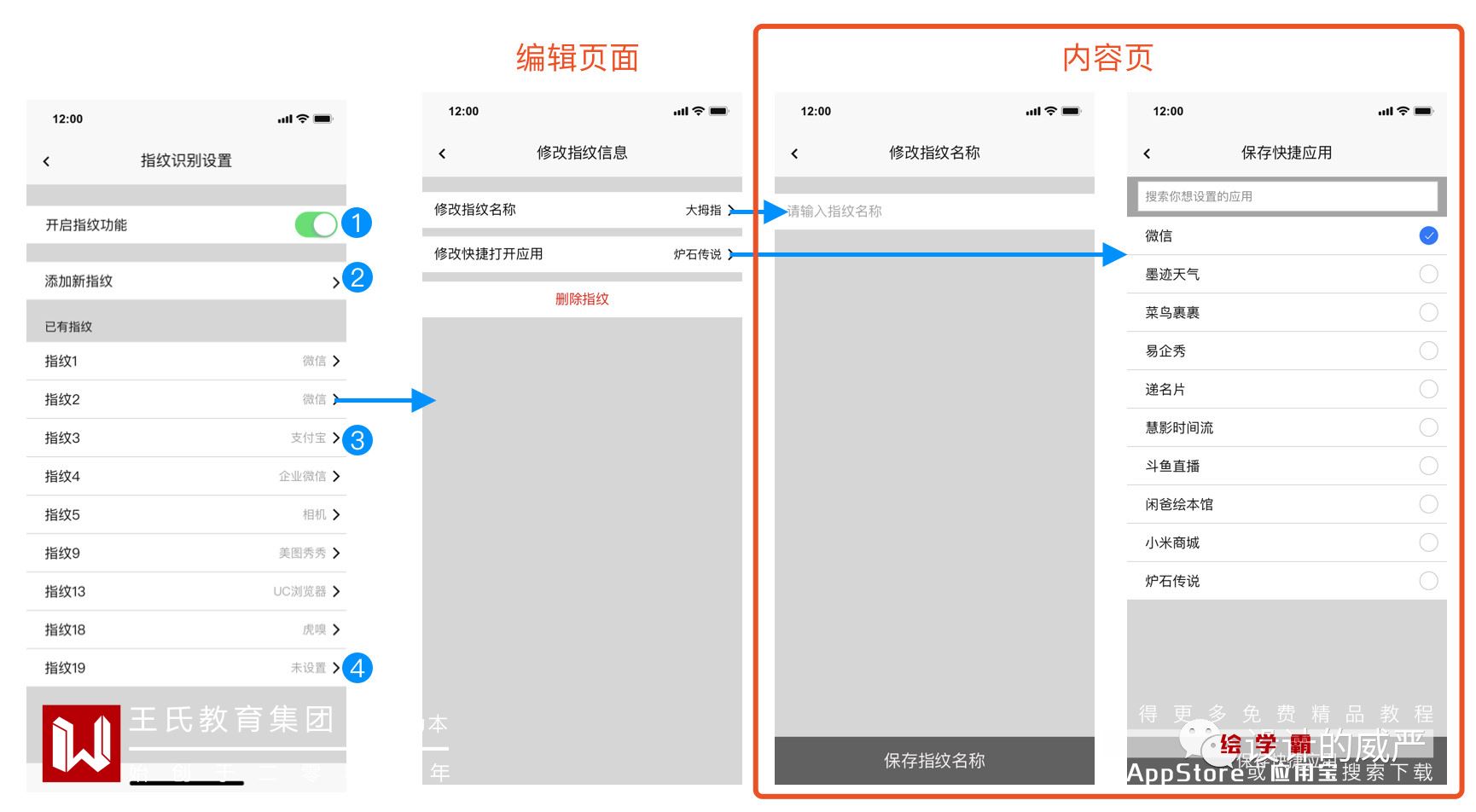Screen dimensions: 1476x812
Task: Click 12:00 clock on 修改指纹信息 screen
Action: point(463,111)
